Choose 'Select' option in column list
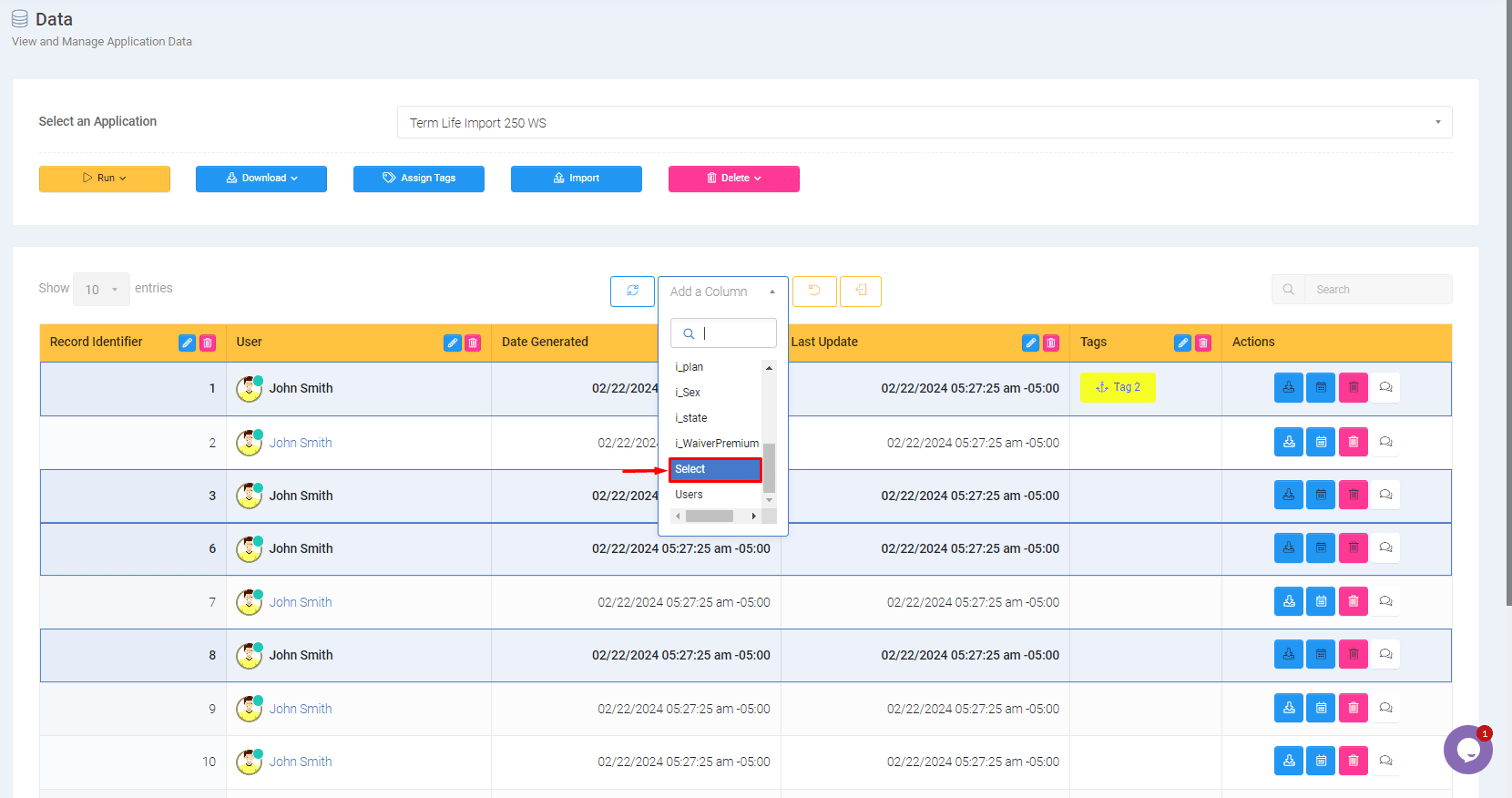This screenshot has width=1512, height=798. pos(715,469)
